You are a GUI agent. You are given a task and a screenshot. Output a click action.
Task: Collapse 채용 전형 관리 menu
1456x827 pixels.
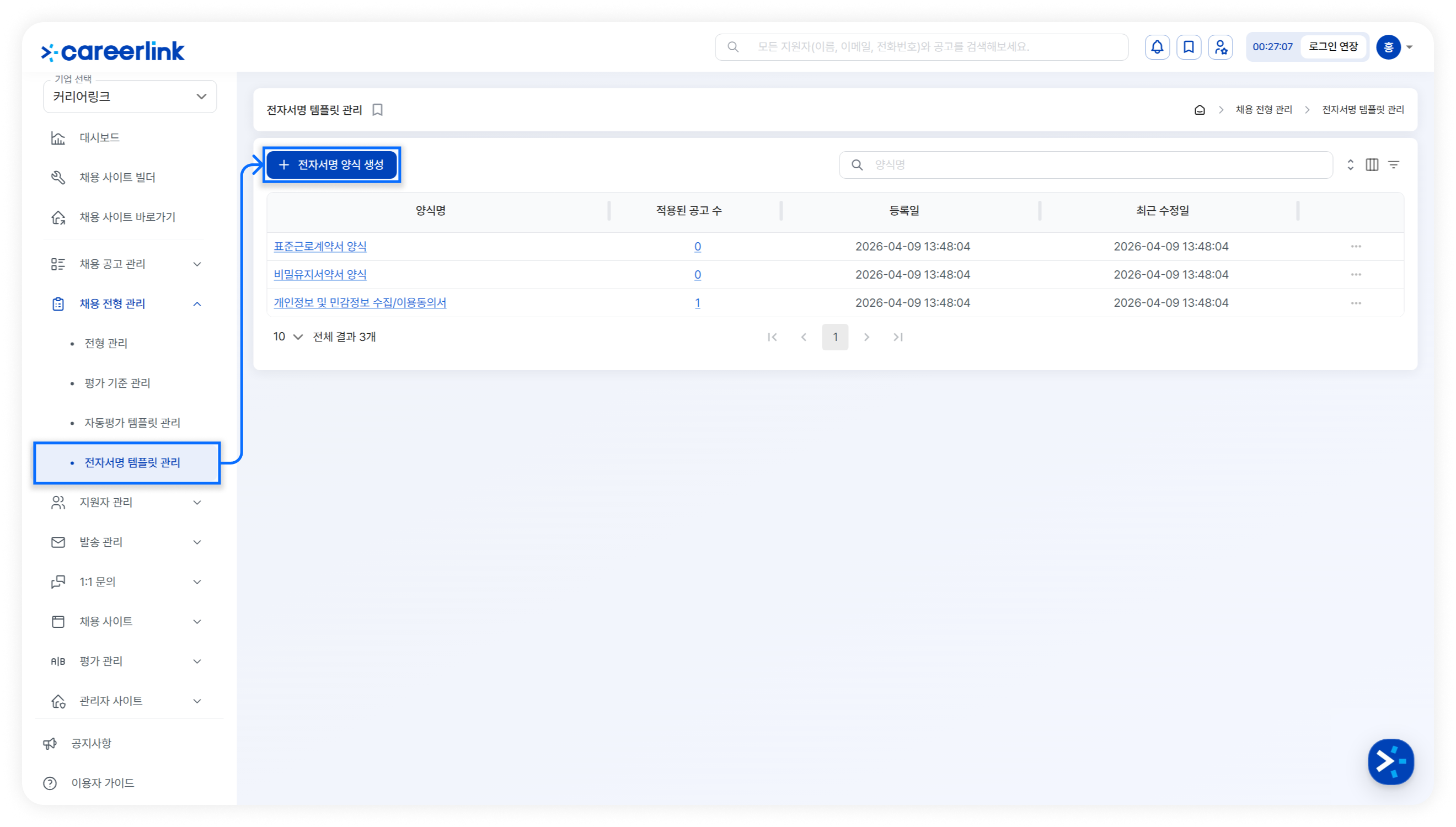click(127, 304)
